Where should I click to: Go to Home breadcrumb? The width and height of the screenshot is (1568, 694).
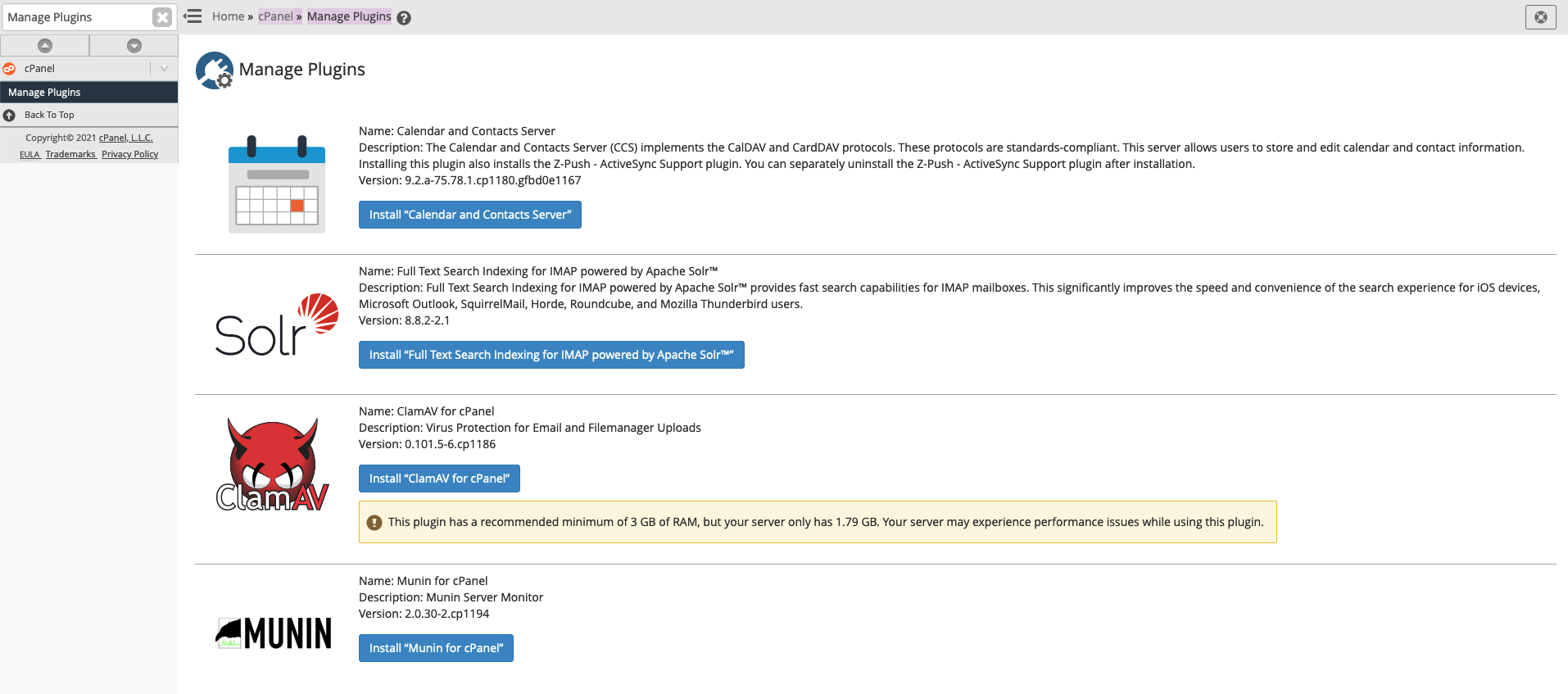(x=228, y=16)
